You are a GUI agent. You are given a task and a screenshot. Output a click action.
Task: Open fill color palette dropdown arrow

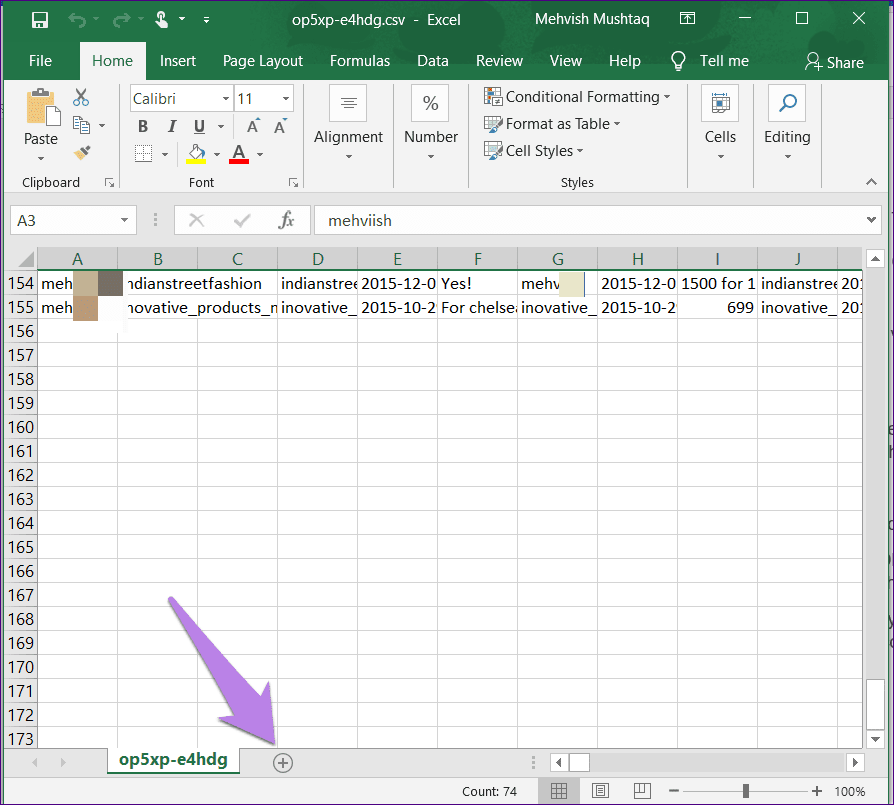pyautogui.click(x=217, y=154)
